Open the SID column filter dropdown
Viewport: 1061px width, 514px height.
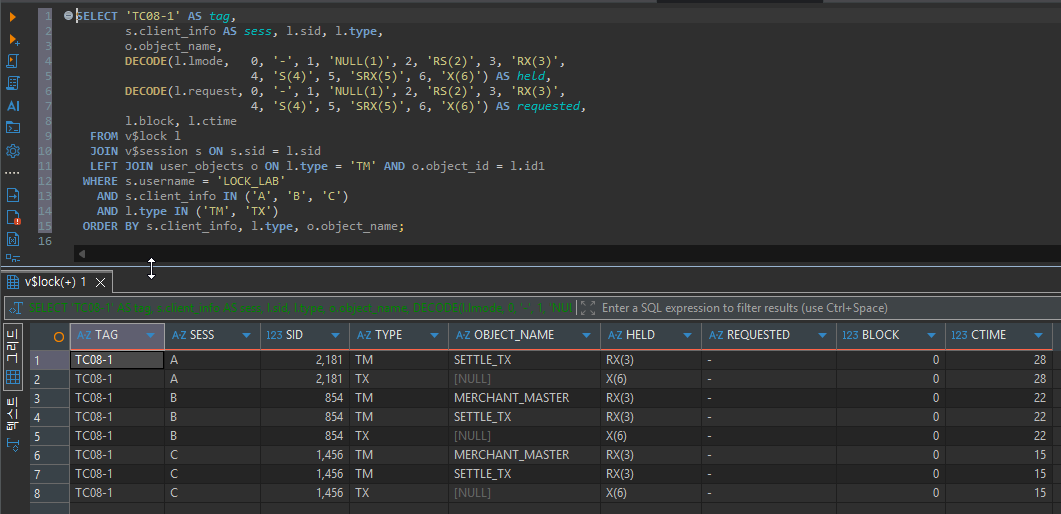pos(336,335)
